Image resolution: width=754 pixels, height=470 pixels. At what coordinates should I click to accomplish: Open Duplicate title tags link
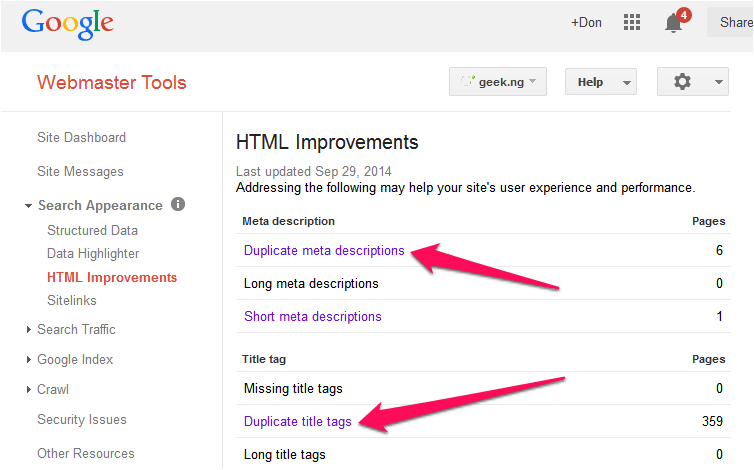[x=298, y=421]
